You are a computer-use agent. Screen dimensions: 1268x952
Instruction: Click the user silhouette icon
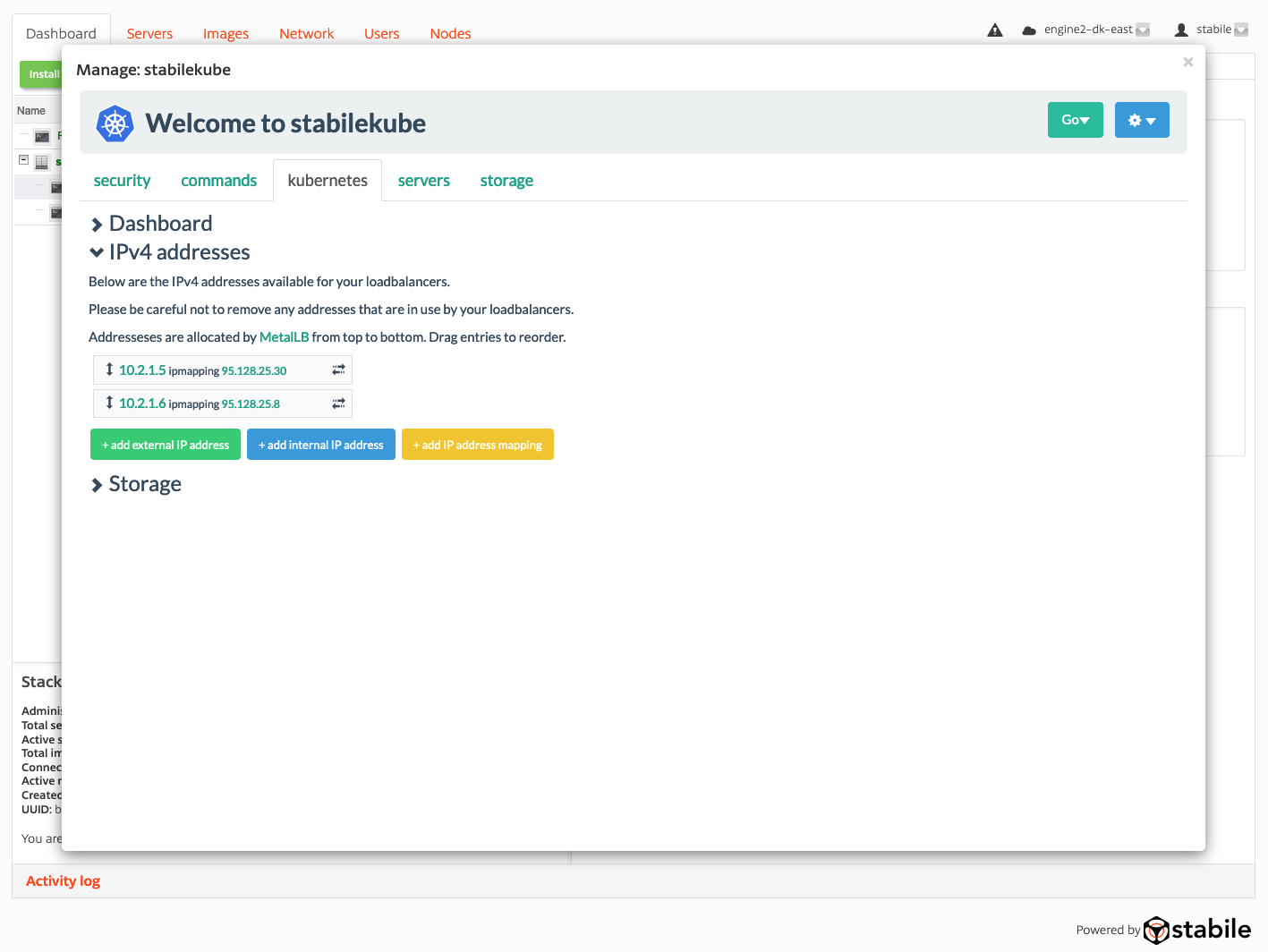tap(1181, 30)
